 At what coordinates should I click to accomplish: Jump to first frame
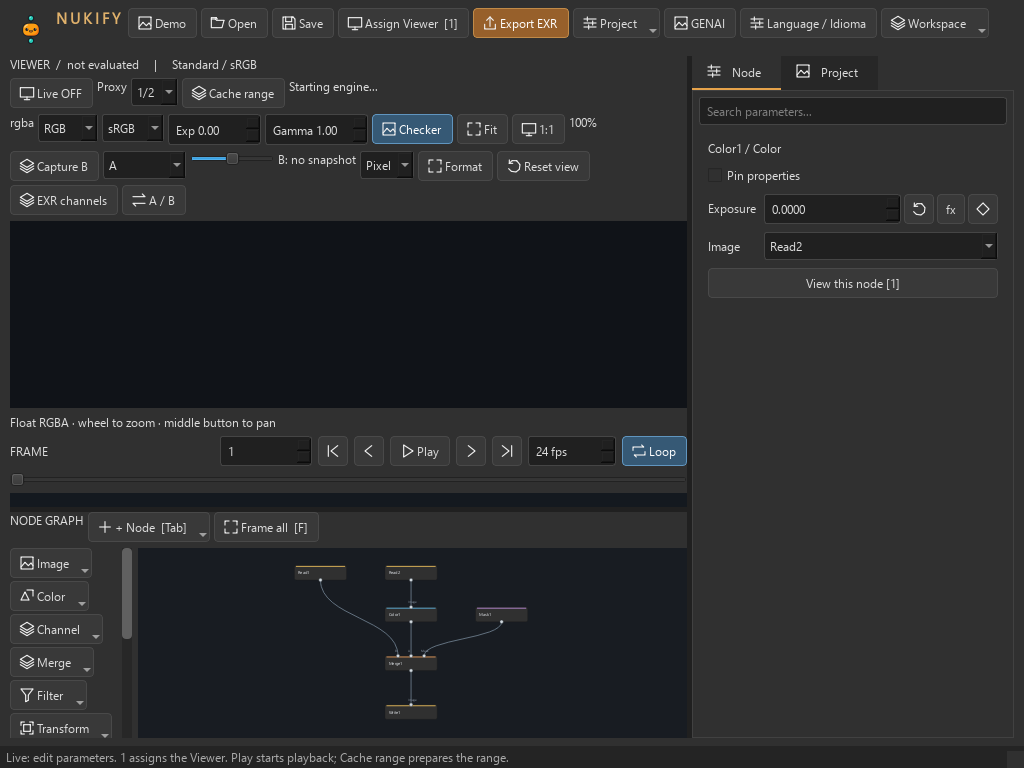pos(332,451)
